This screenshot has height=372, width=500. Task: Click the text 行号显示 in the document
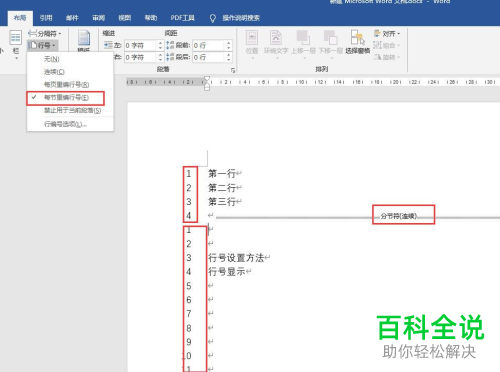tap(227, 272)
